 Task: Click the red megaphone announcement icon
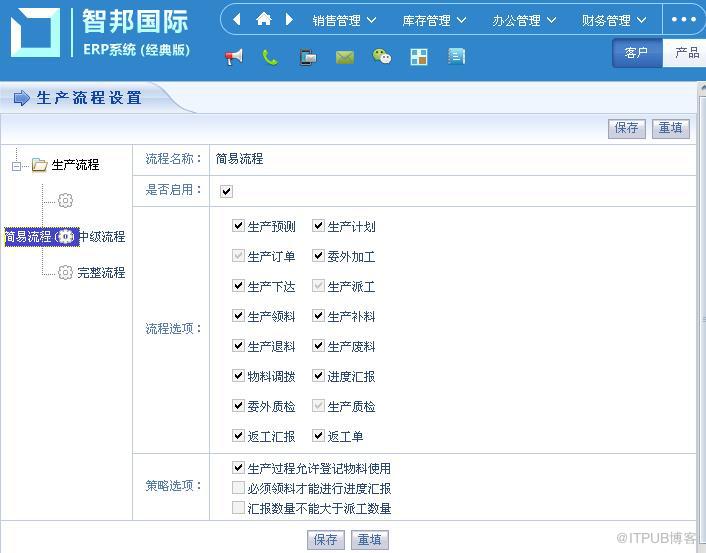234,57
